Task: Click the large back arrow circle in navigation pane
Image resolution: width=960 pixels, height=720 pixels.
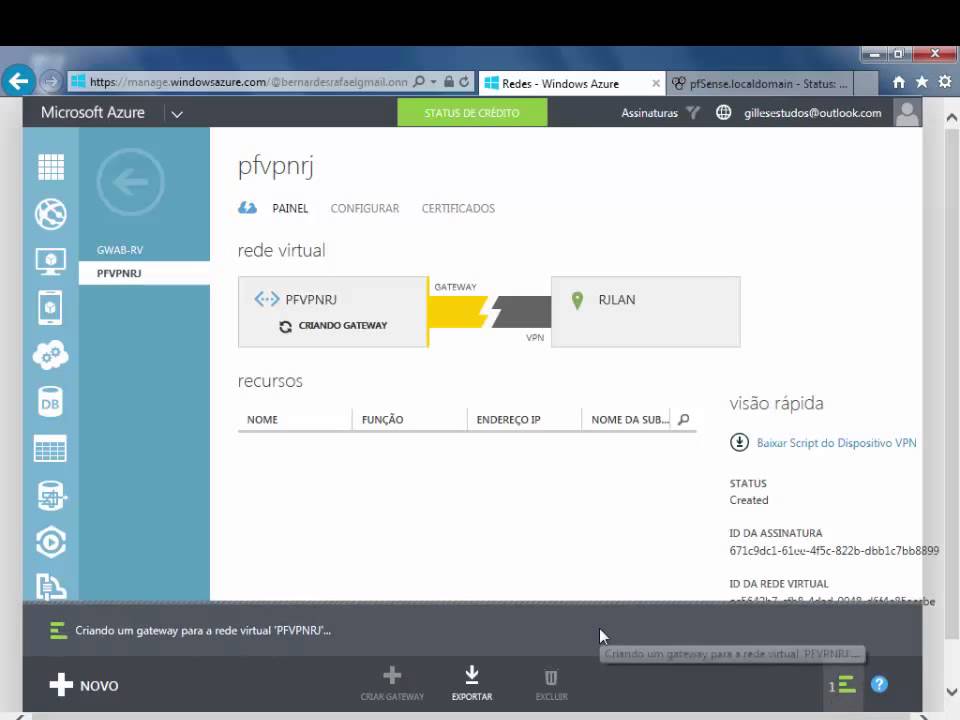Action: [x=130, y=182]
